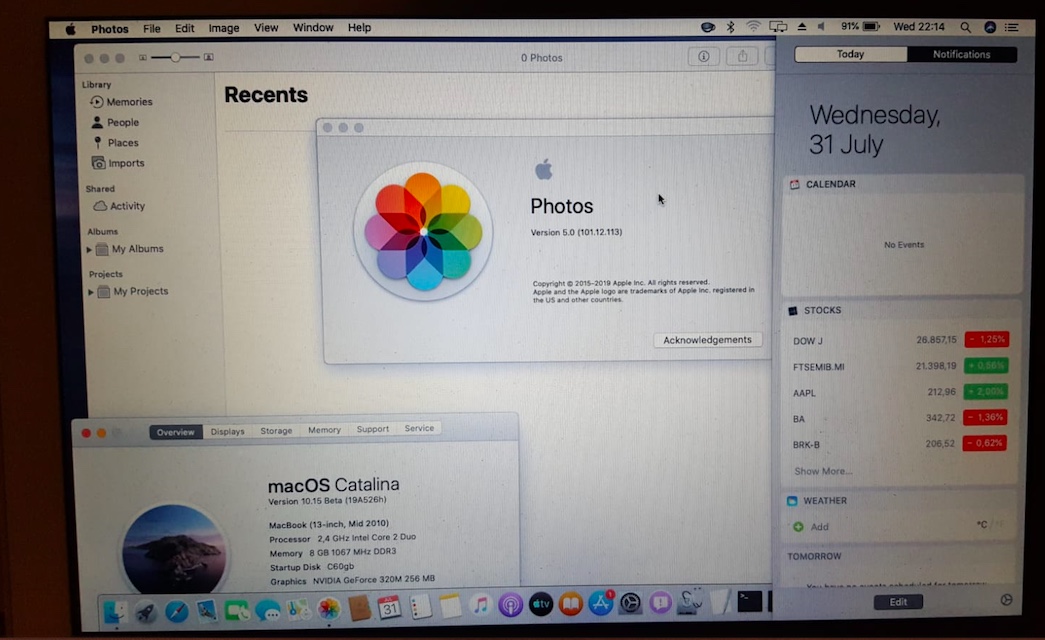
Task: Click the FTSEMIB.MI stock row
Action: (900, 366)
